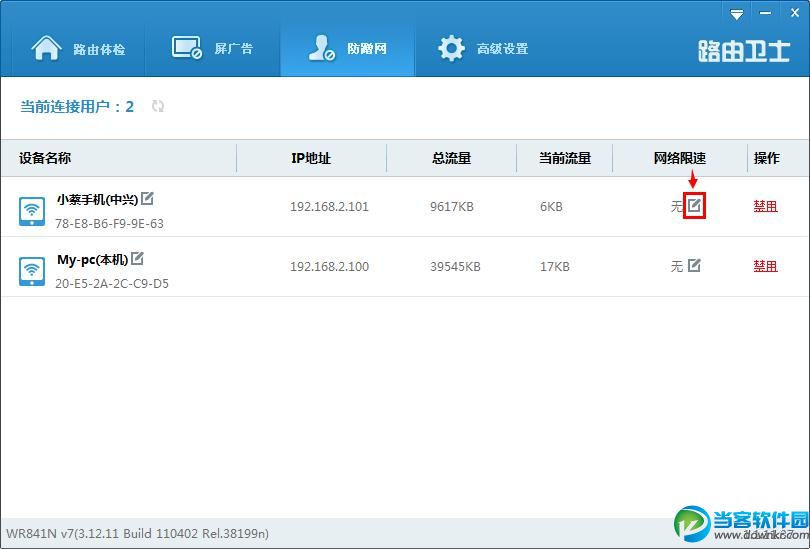Open the title bar dropdown menu arrow
This screenshot has height=549, width=810.
(737, 14)
